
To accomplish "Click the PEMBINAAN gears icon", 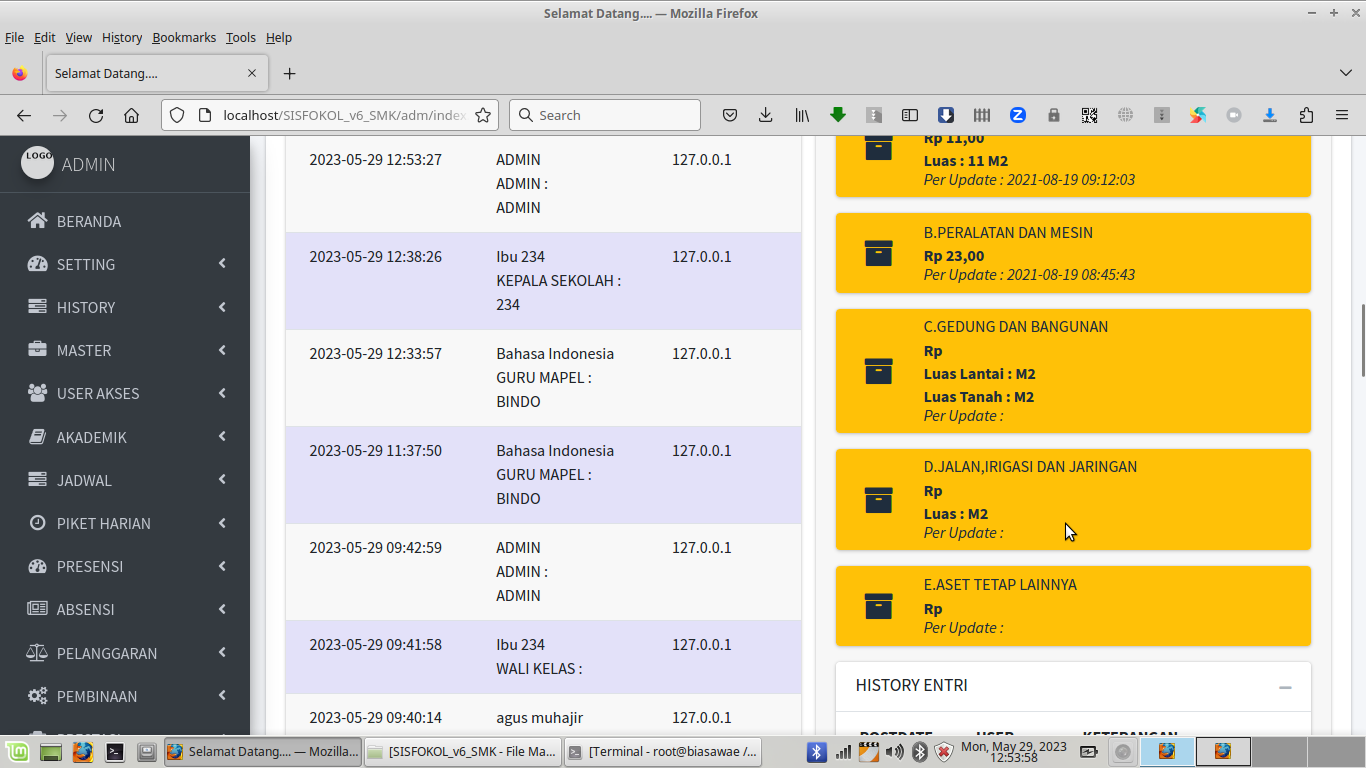I will [x=38, y=696].
